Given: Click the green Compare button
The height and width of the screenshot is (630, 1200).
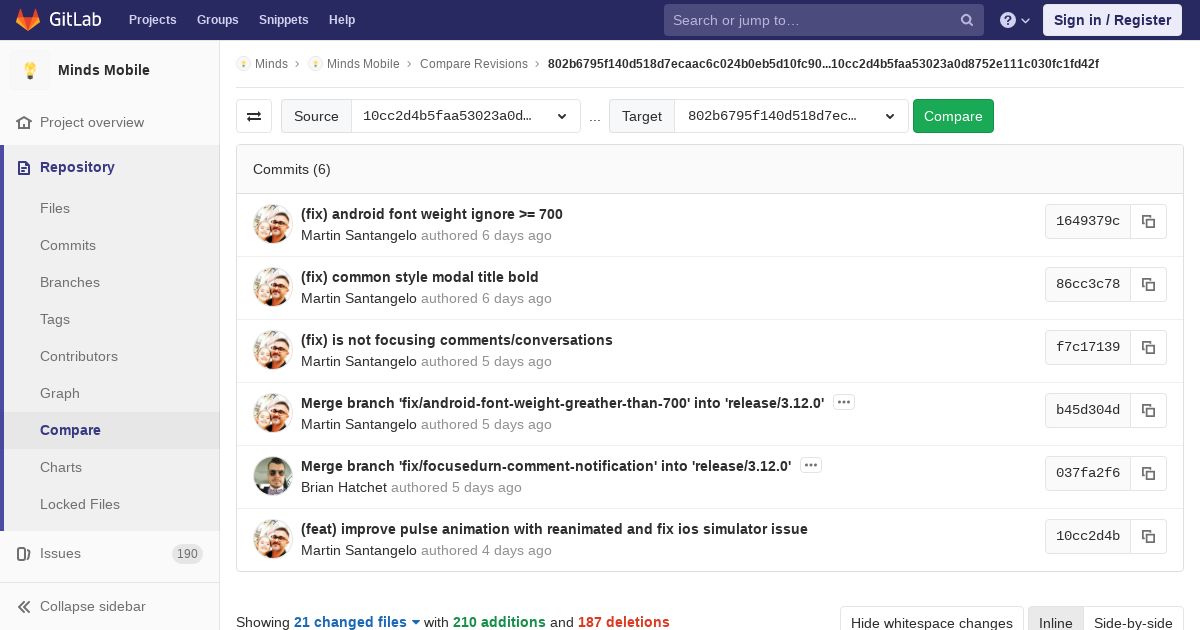Looking at the screenshot, I should [x=952, y=116].
